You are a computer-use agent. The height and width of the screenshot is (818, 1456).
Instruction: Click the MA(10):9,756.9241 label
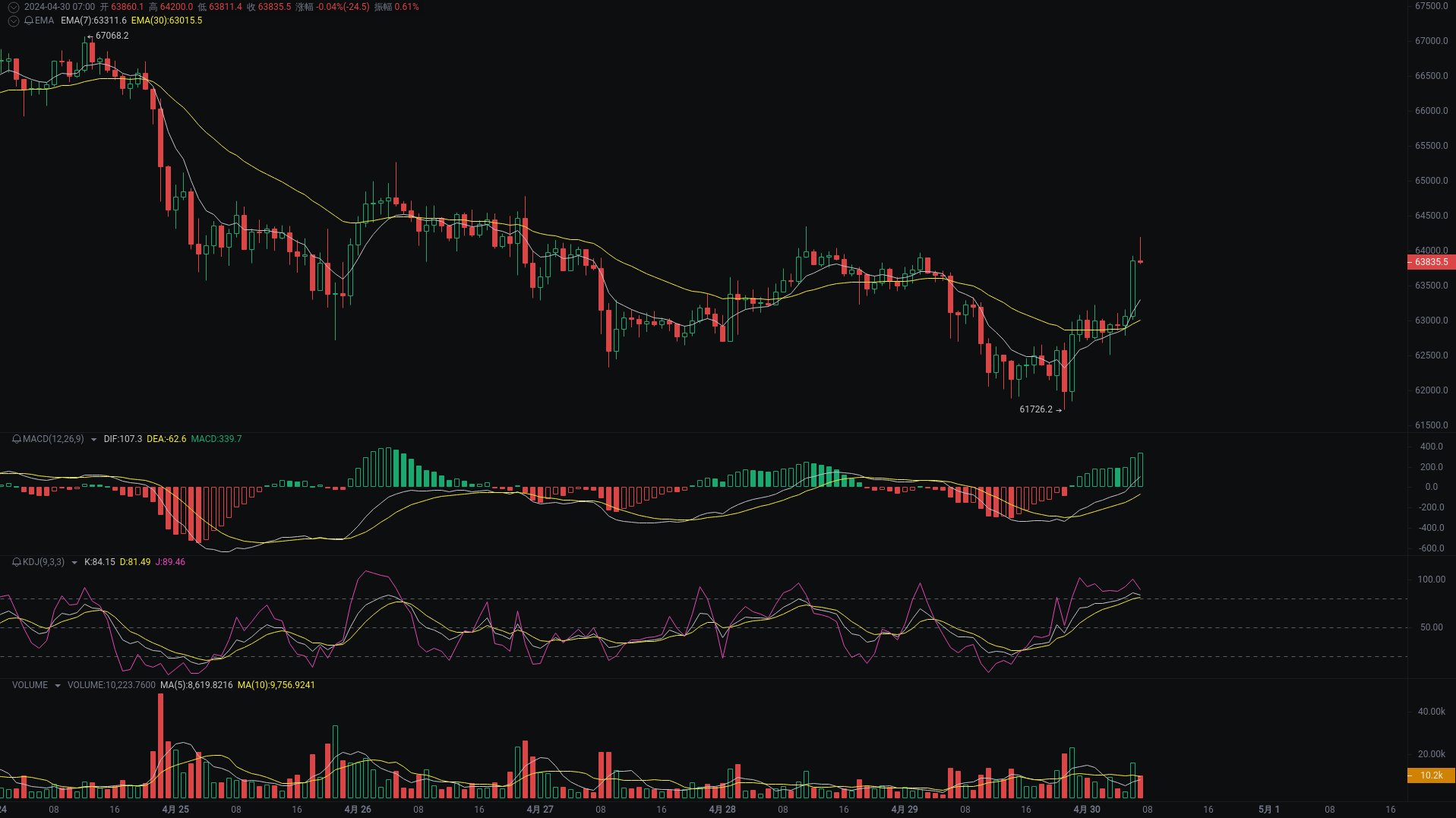[276, 684]
